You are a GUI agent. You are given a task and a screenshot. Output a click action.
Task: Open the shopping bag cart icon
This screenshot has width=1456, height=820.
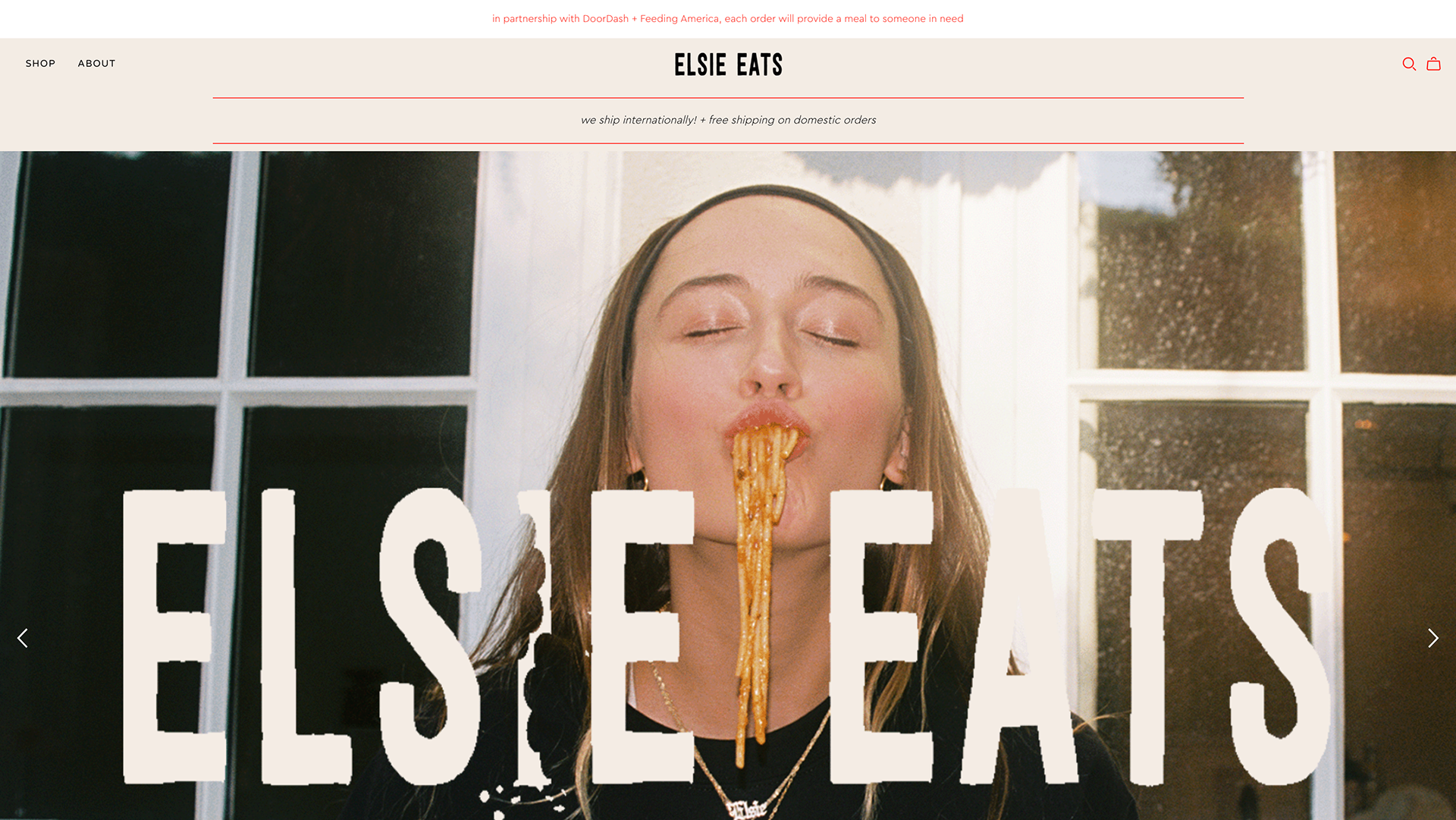click(x=1433, y=64)
